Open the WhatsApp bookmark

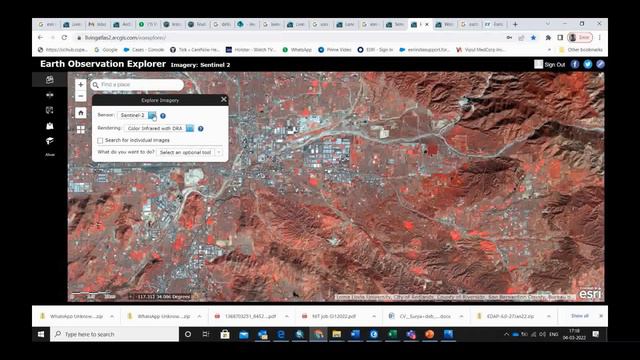297,50
